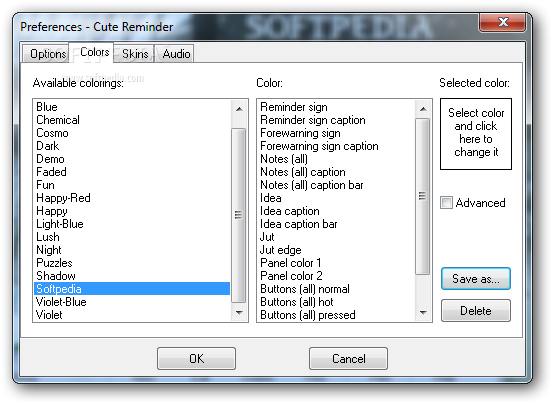553x404 pixels.
Task: Select the Violet-Blue coloring
Action: coord(132,302)
